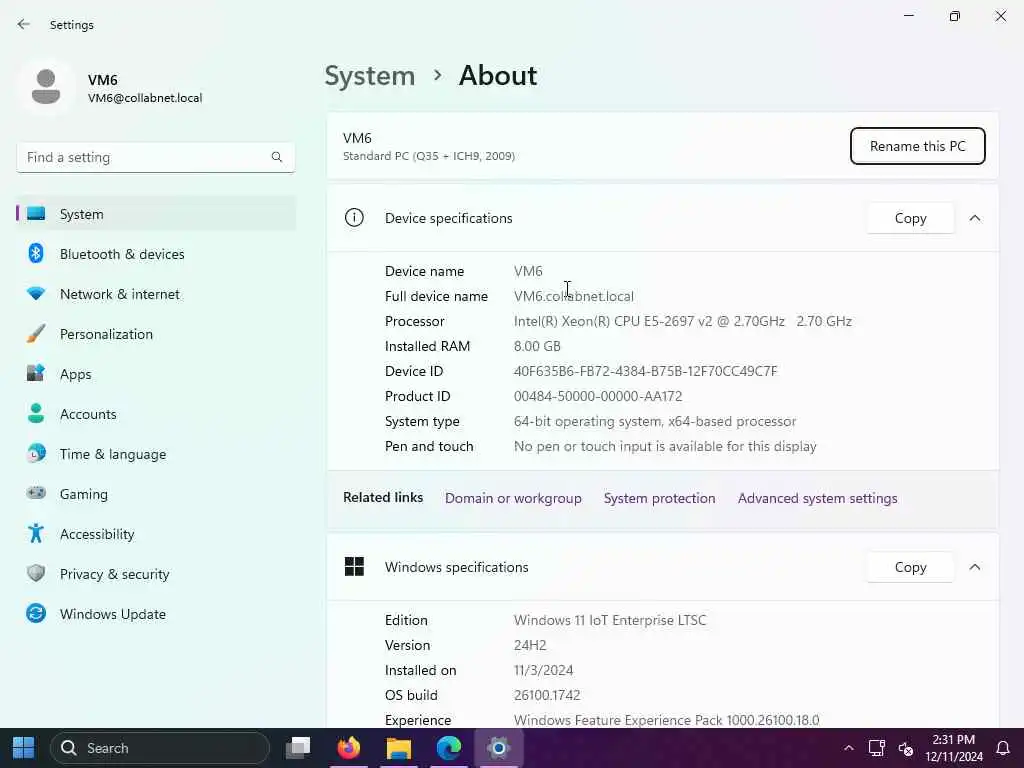The width and height of the screenshot is (1024, 768).
Task: Click the System monitor icon in the sidebar
Action: [36, 214]
